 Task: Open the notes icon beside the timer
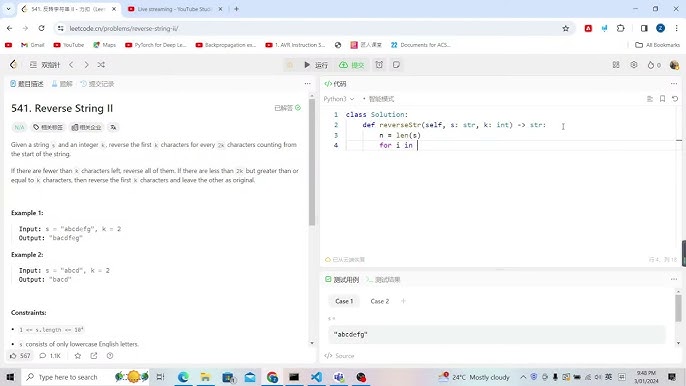[396, 65]
